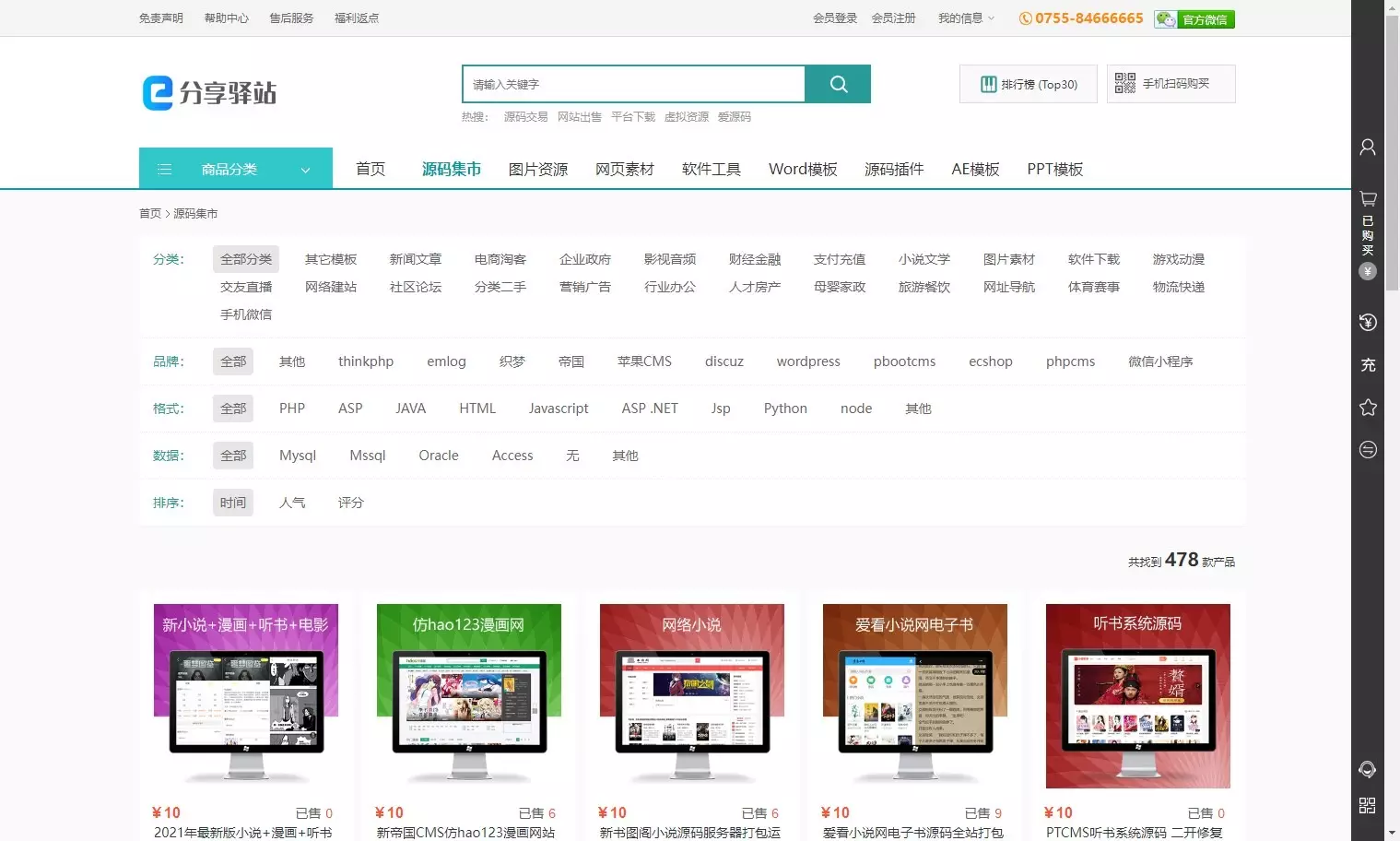Click the message bubble sidebar icon
Image resolution: width=1400 pixels, height=841 pixels.
pyautogui.click(x=1368, y=450)
